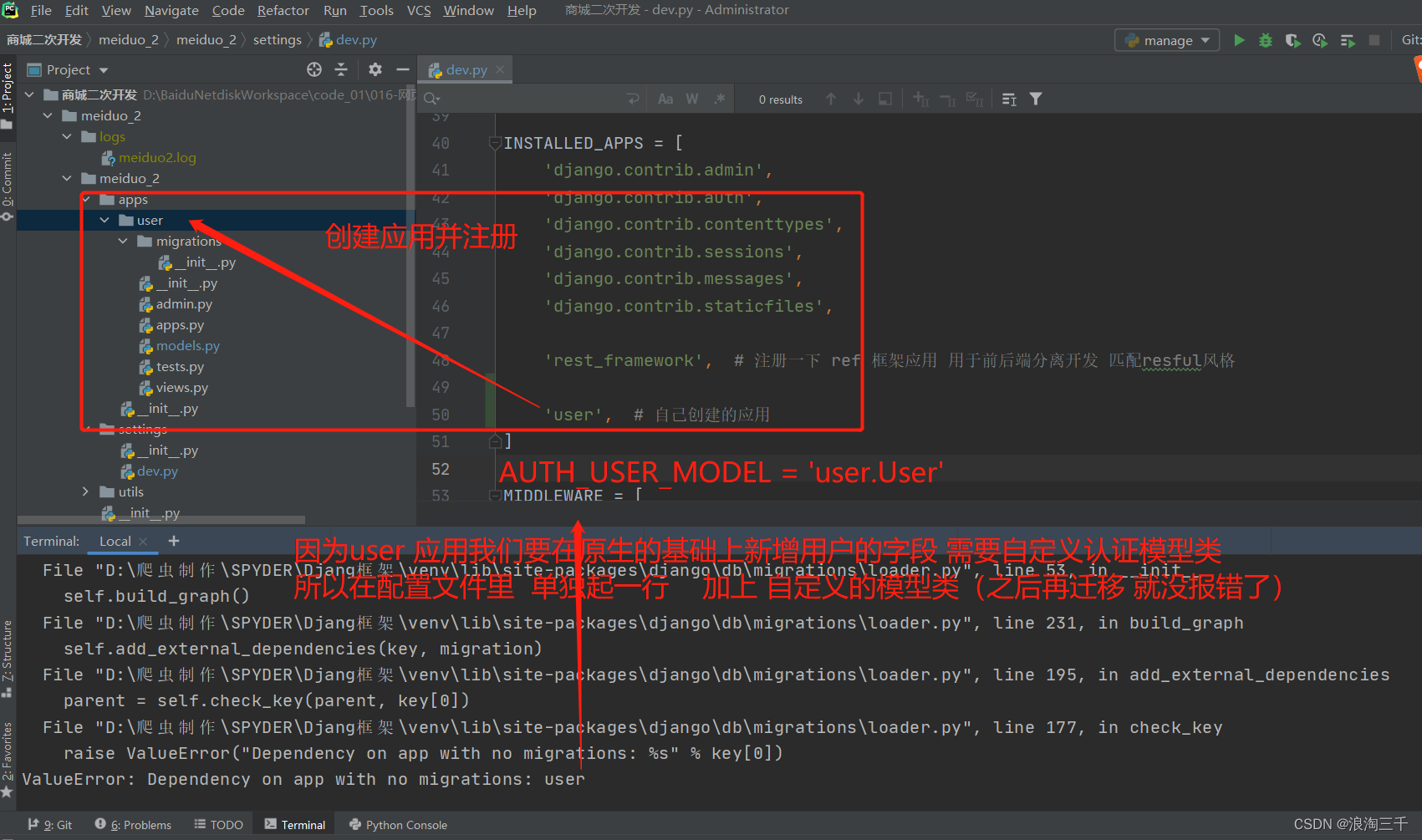Debug the manage configuration
Image resolution: width=1422 pixels, height=840 pixels.
(1266, 40)
